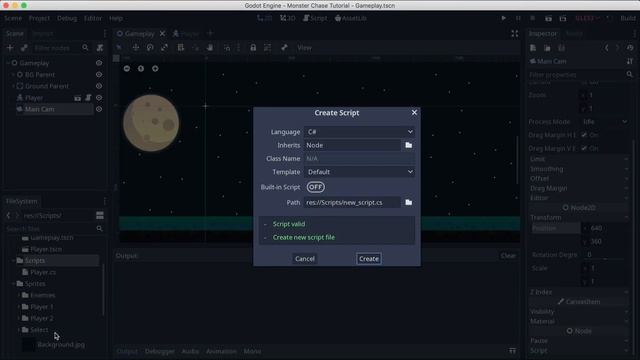Clear the Output panel

pos(508,256)
